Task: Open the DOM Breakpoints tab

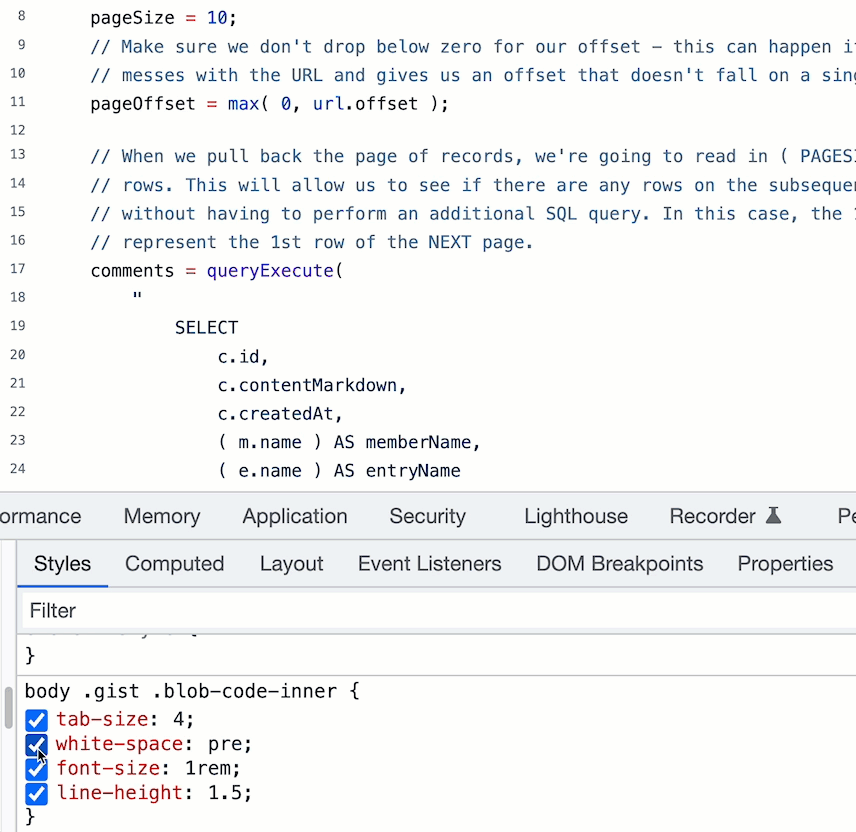Action: pyautogui.click(x=619, y=564)
